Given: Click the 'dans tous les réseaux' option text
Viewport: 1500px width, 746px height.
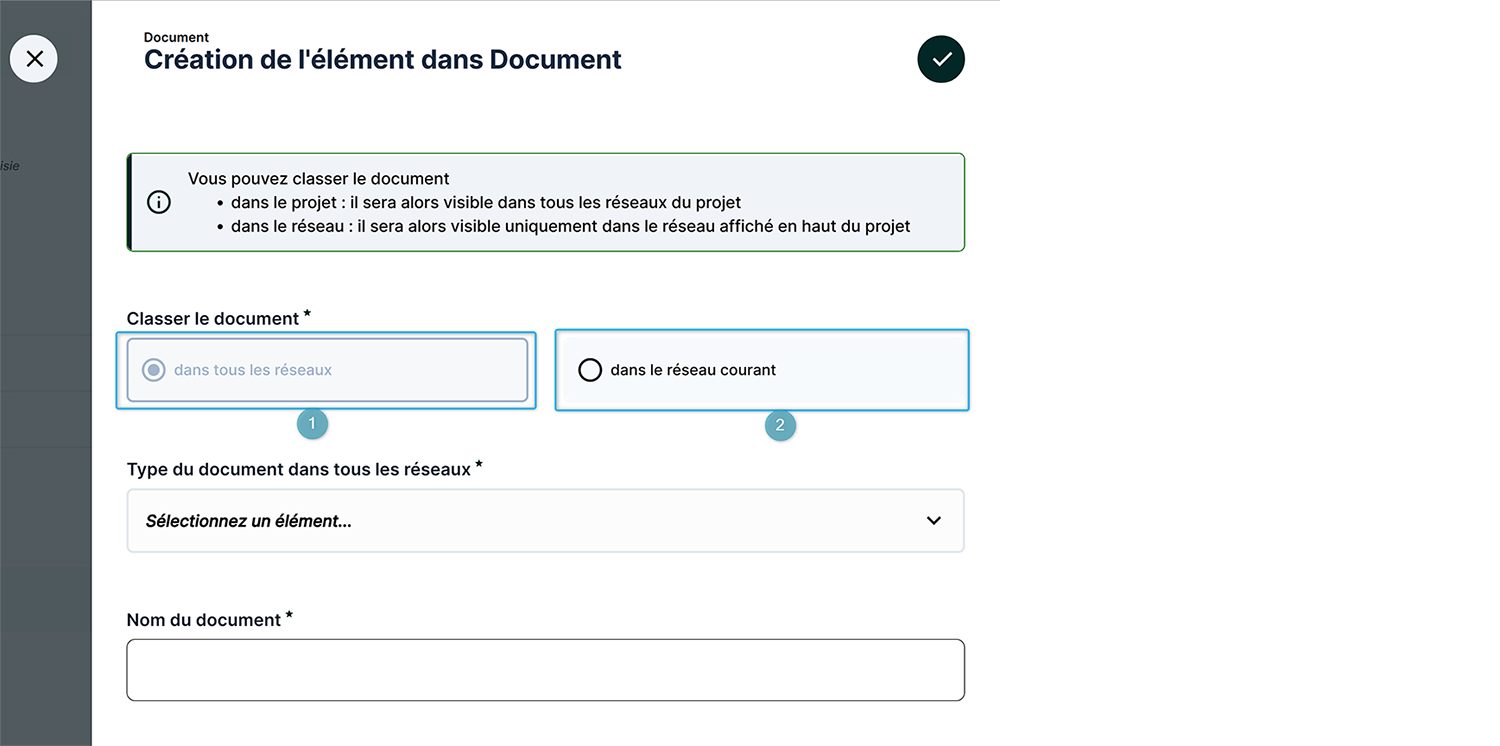Looking at the screenshot, I should [x=253, y=370].
